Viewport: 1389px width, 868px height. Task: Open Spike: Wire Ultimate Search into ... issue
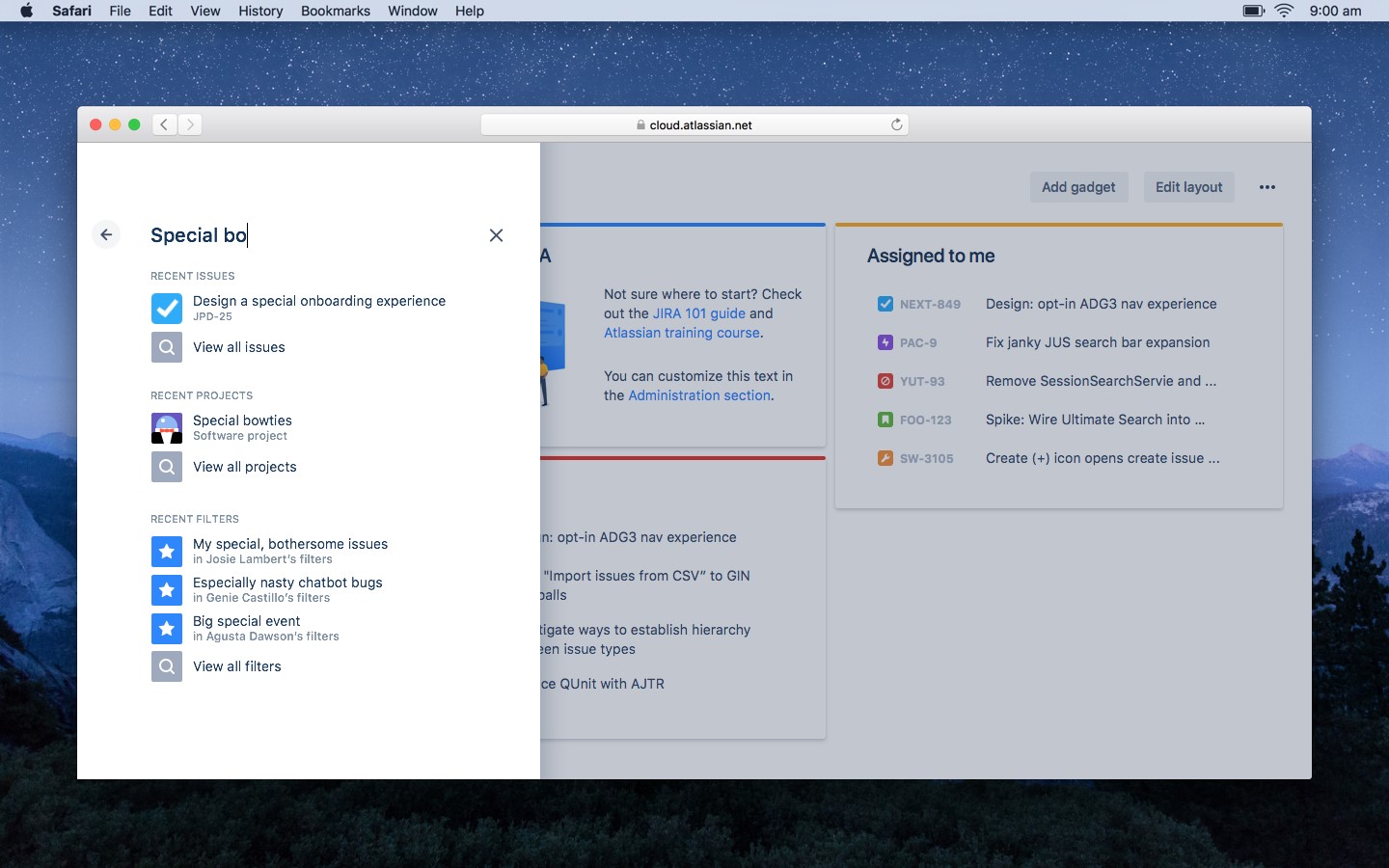1096,420
